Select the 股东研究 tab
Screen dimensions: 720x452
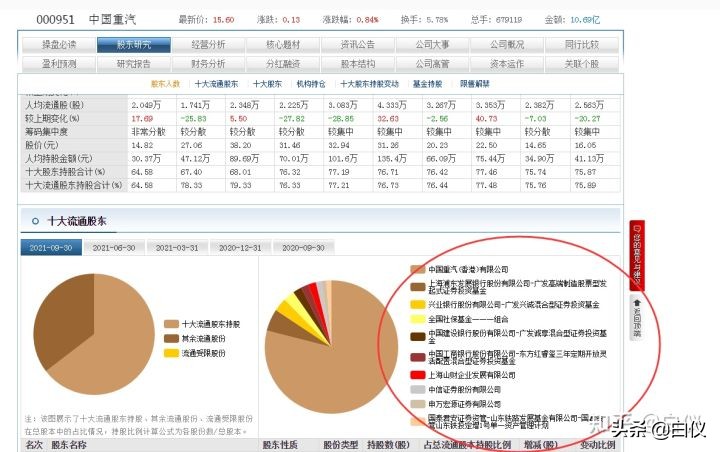[134, 45]
